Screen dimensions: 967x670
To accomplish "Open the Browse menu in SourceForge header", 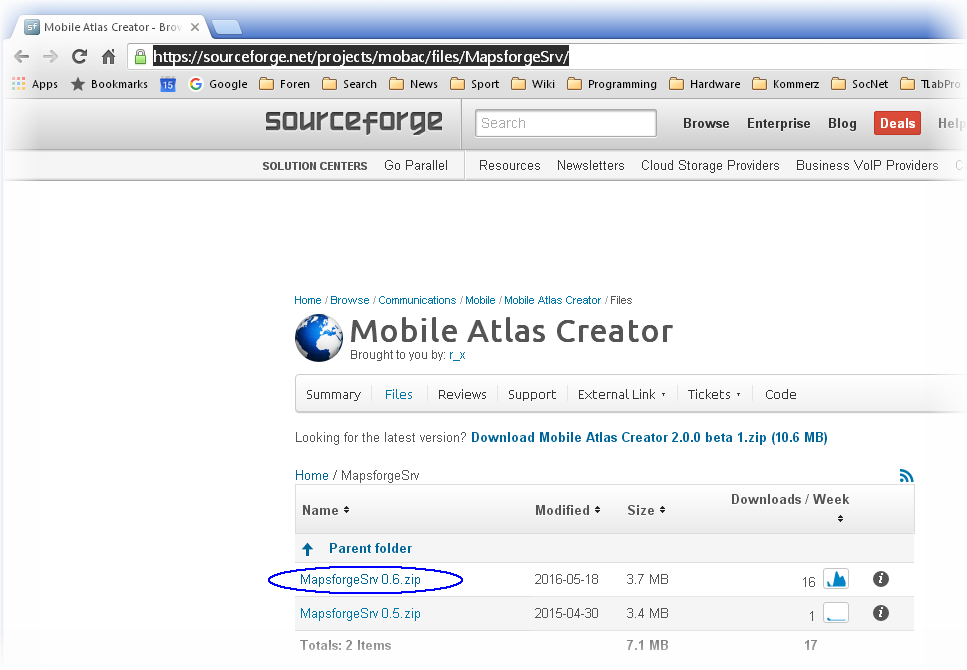I will point(706,123).
